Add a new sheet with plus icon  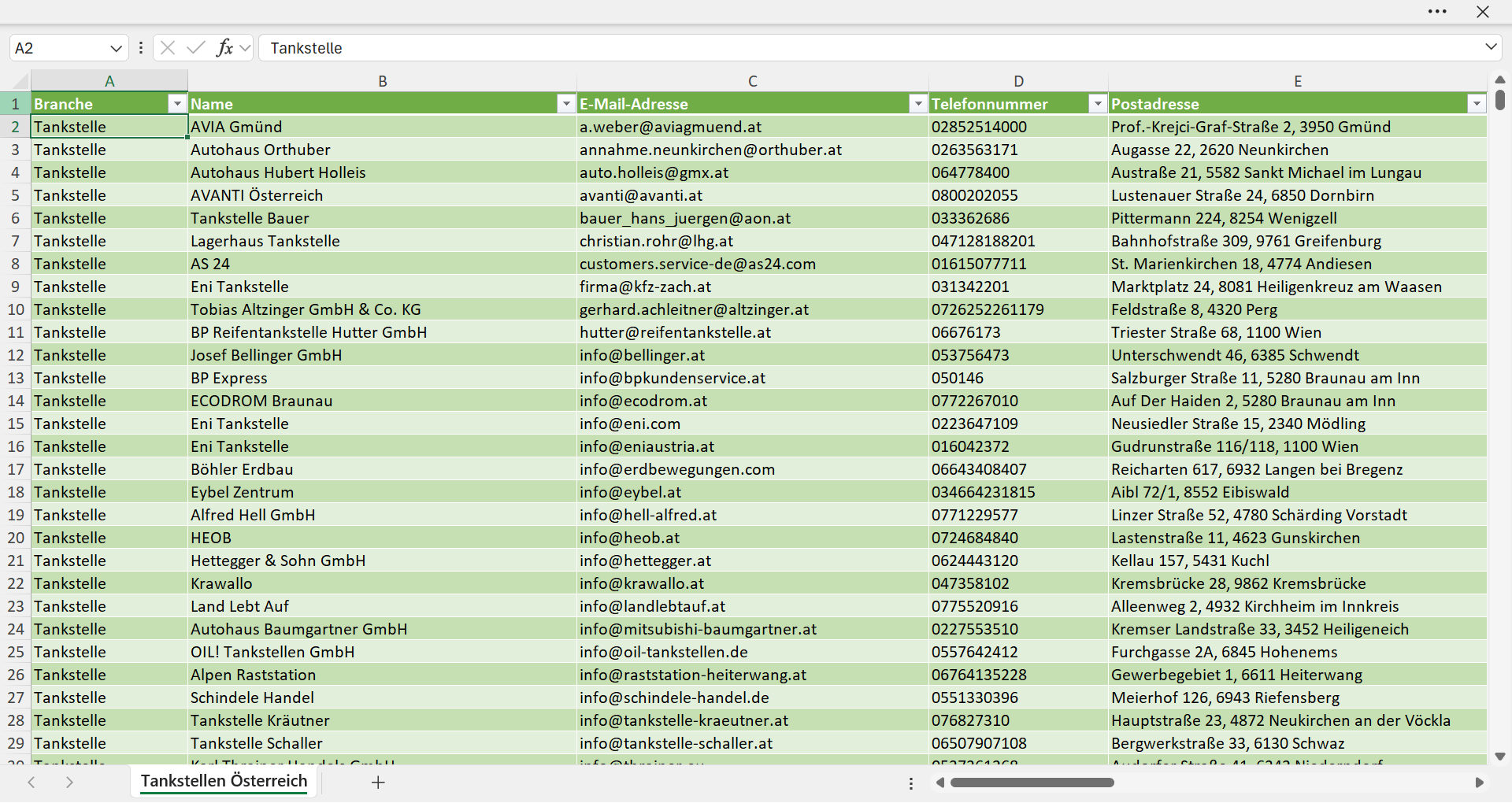pyautogui.click(x=378, y=782)
